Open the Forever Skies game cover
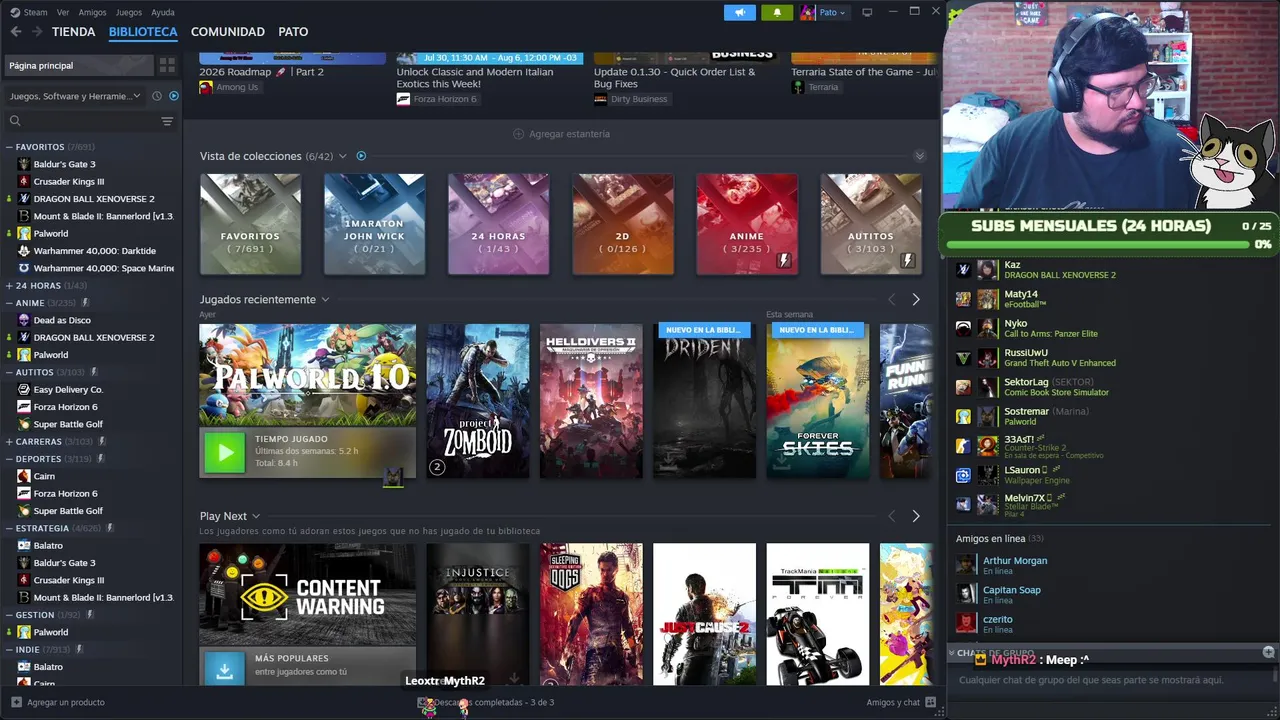The width and height of the screenshot is (1280, 720). (x=818, y=401)
